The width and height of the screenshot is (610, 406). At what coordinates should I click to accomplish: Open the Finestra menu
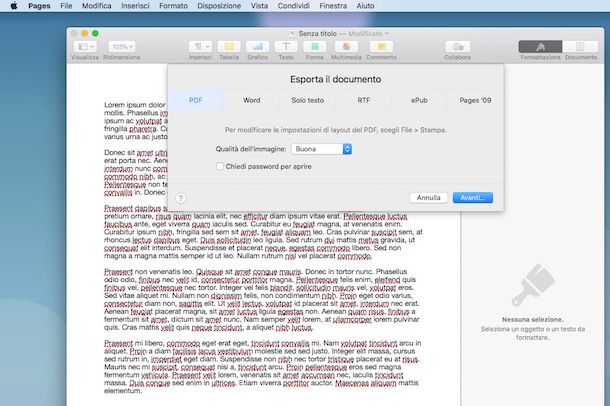point(333,6)
